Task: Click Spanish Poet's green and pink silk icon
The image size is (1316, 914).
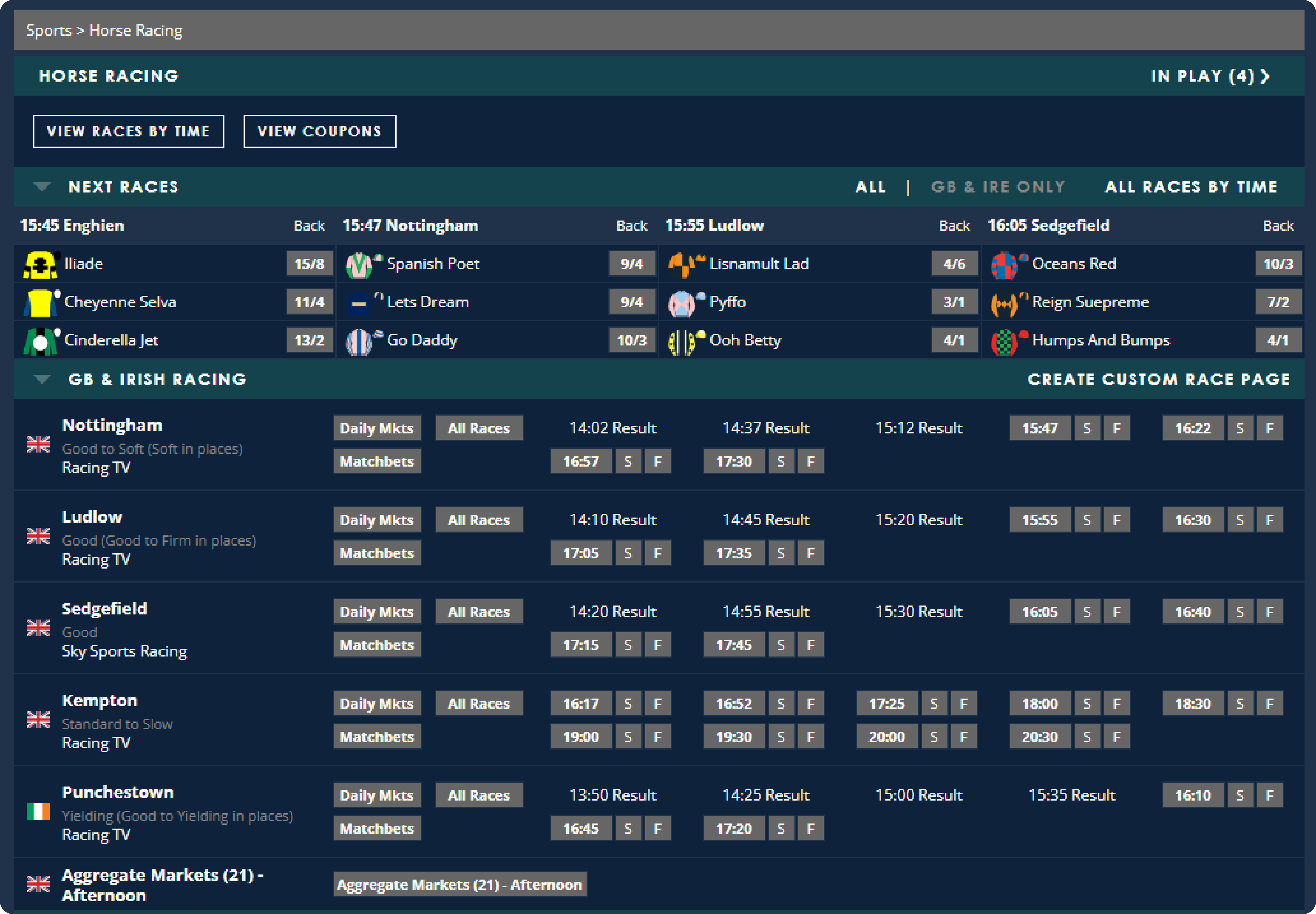Action: (x=360, y=265)
